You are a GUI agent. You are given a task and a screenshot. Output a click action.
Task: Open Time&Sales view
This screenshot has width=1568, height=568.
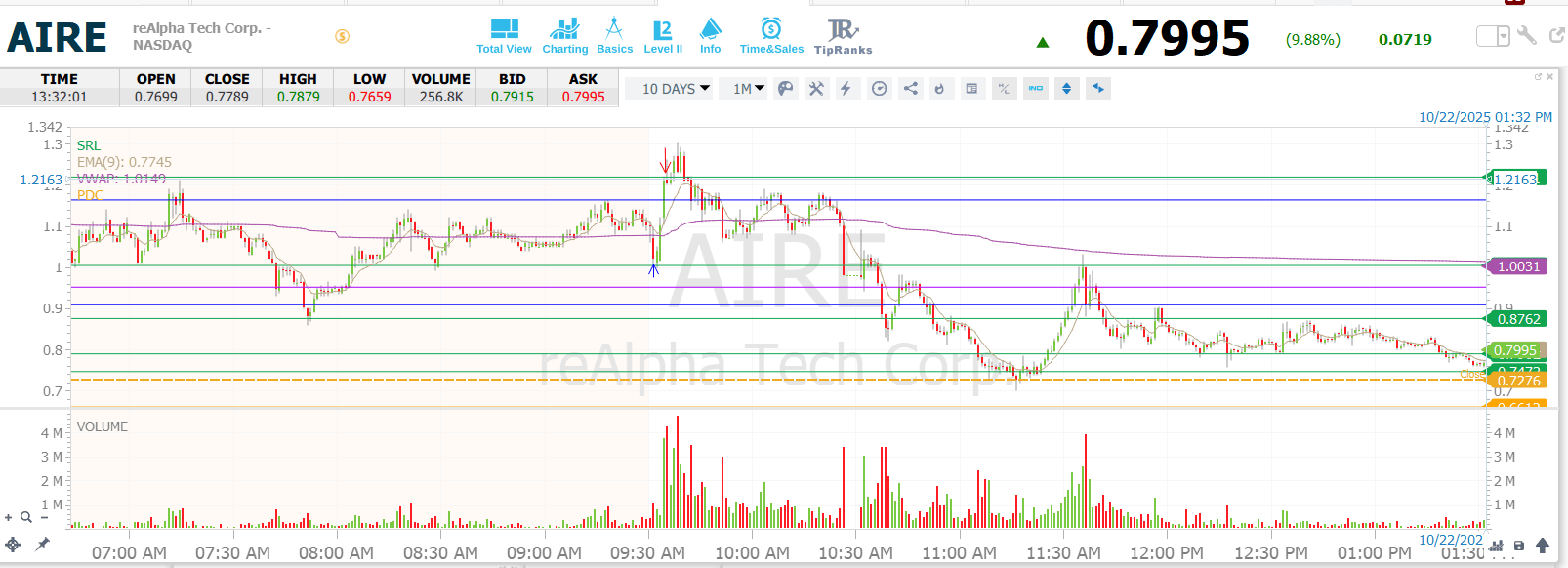pos(771,36)
